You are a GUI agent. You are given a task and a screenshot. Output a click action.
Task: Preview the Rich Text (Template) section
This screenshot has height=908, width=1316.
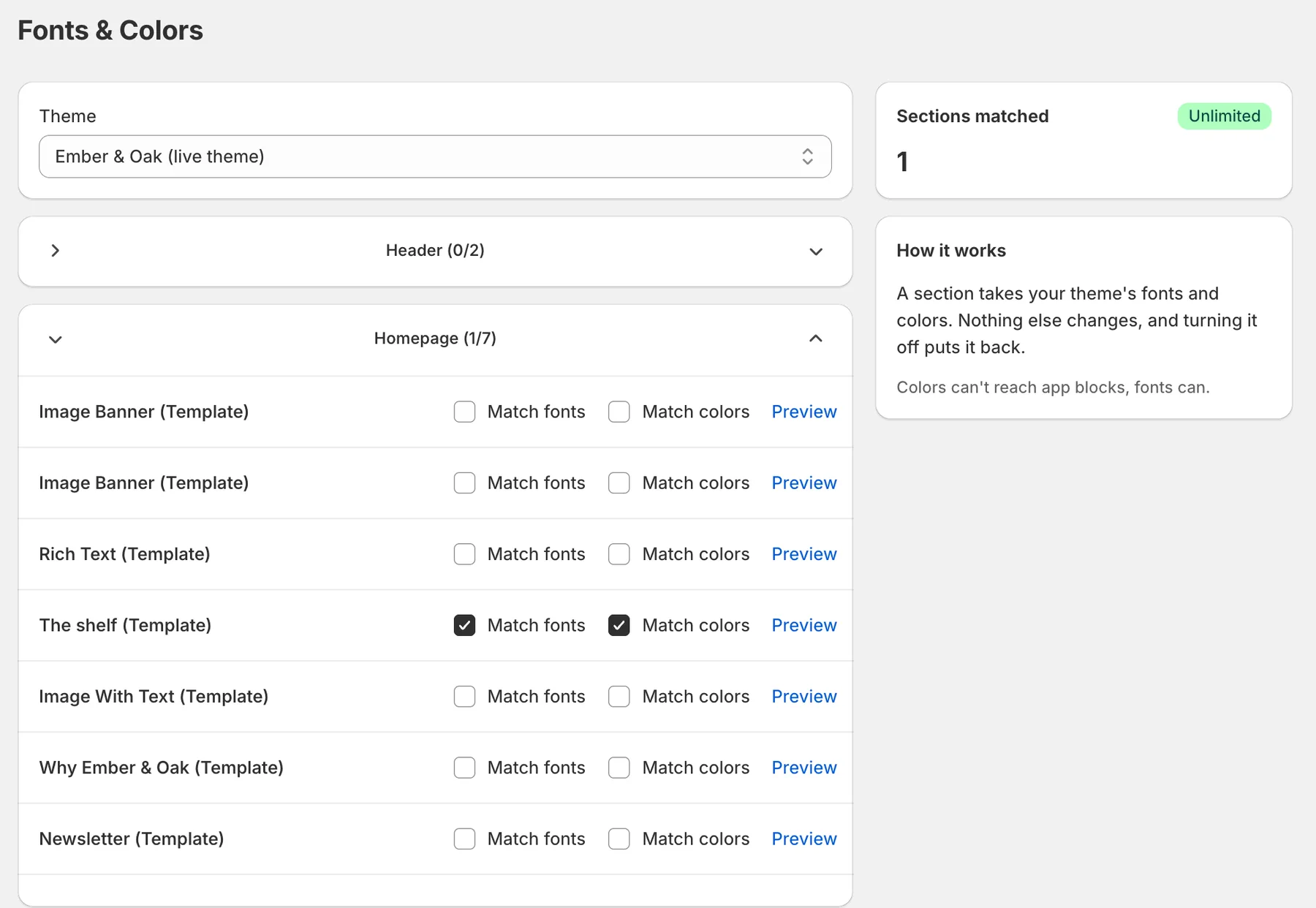pos(804,554)
